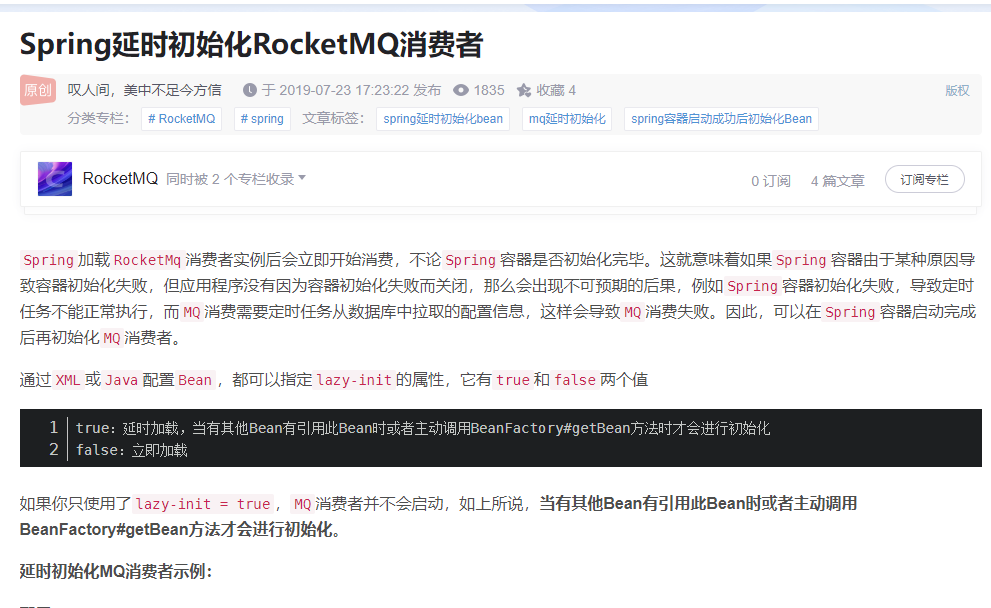Expand the 同时被 2 个专栏收录 dropdown arrow
This screenshot has height=608, width=991.
point(302,178)
